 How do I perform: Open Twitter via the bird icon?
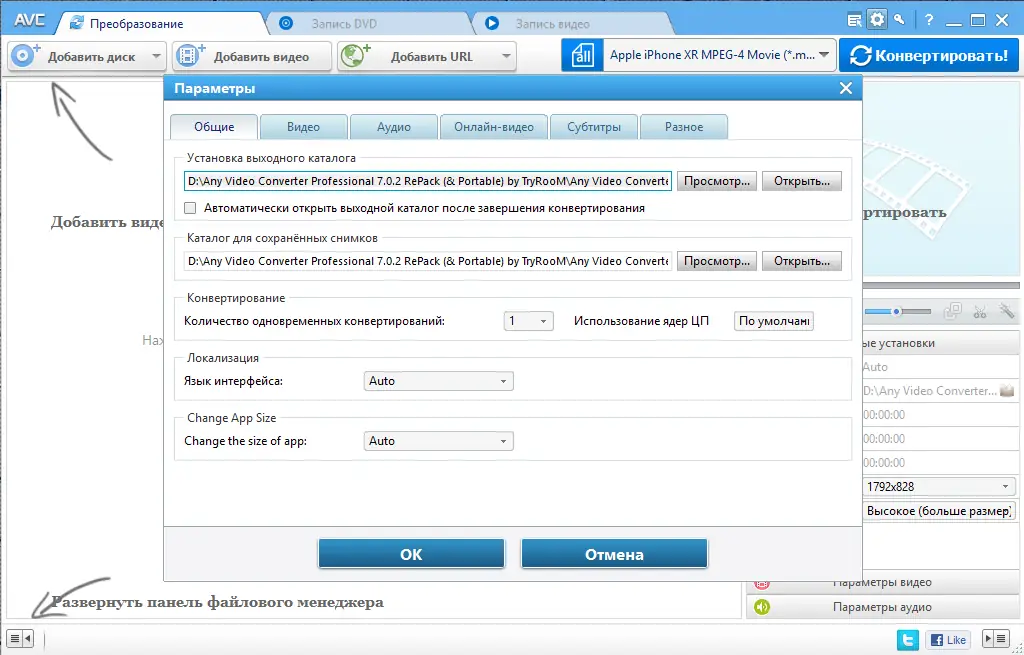point(910,639)
